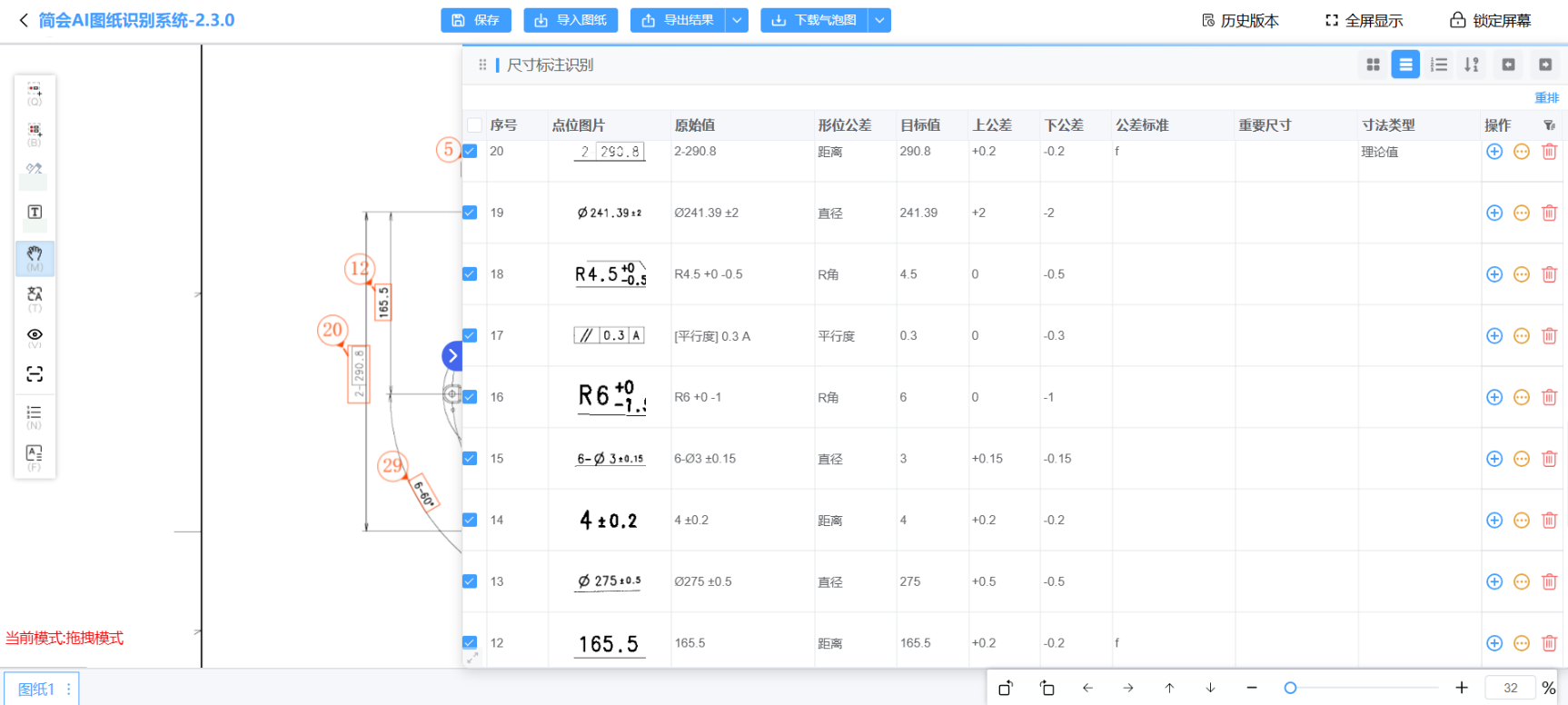The image size is (1568, 705).
Task: Delete row 19 using trash icon
Action: click(1549, 213)
